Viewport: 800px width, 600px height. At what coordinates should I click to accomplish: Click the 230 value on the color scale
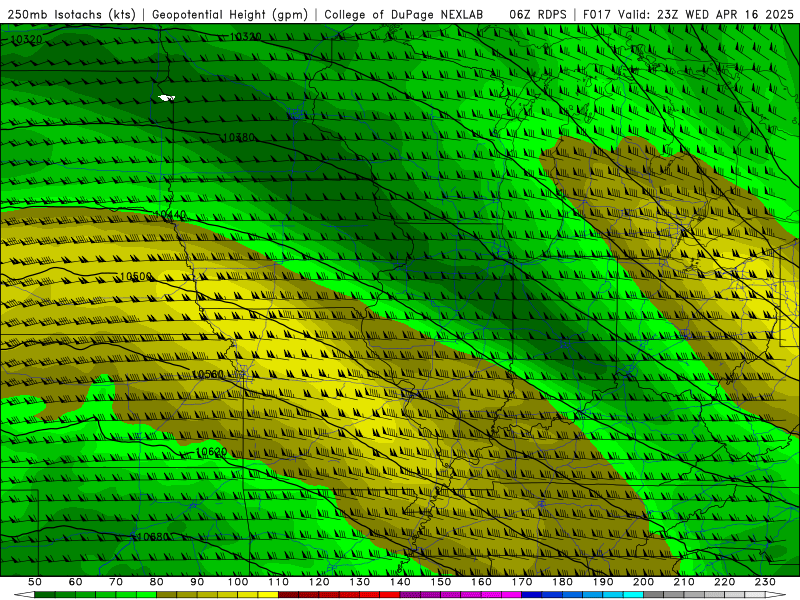click(x=766, y=582)
